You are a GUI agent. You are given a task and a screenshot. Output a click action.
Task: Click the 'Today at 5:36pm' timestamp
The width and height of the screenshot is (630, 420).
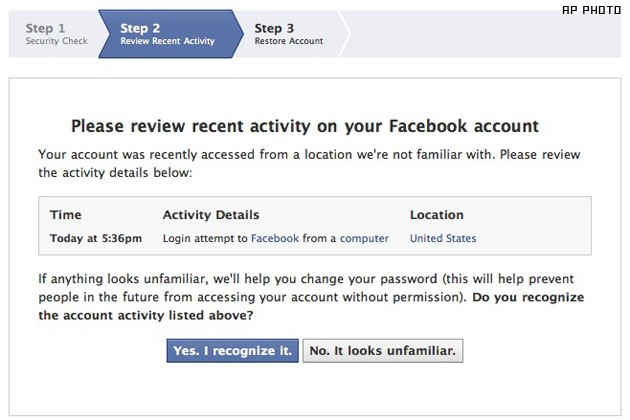[x=96, y=238]
